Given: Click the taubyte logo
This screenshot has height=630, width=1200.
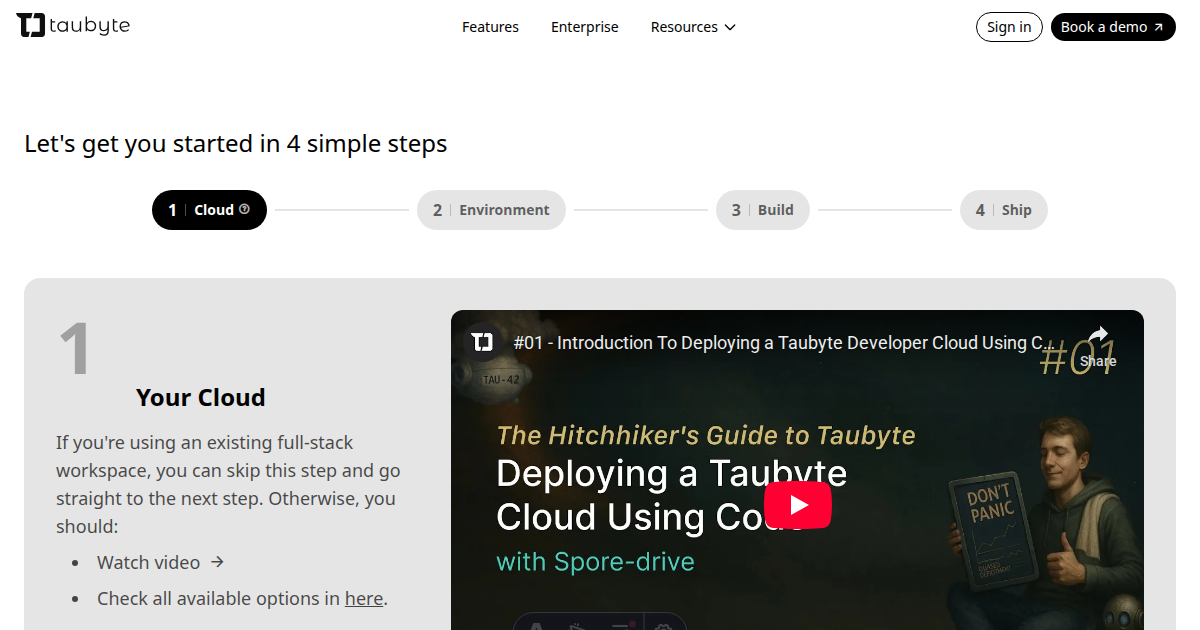Looking at the screenshot, I should (x=73, y=26).
